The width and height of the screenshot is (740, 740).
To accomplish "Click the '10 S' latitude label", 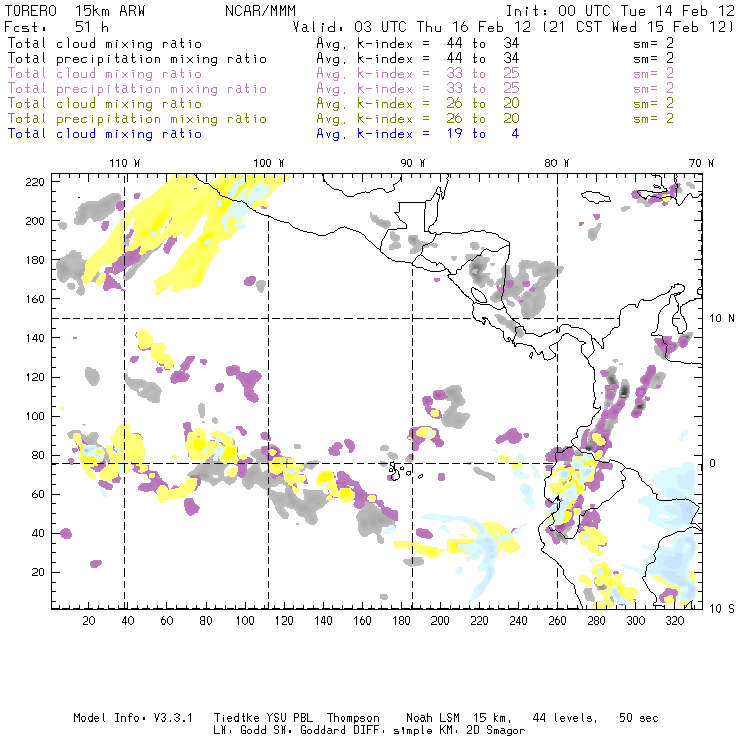I will (x=722, y=609).
